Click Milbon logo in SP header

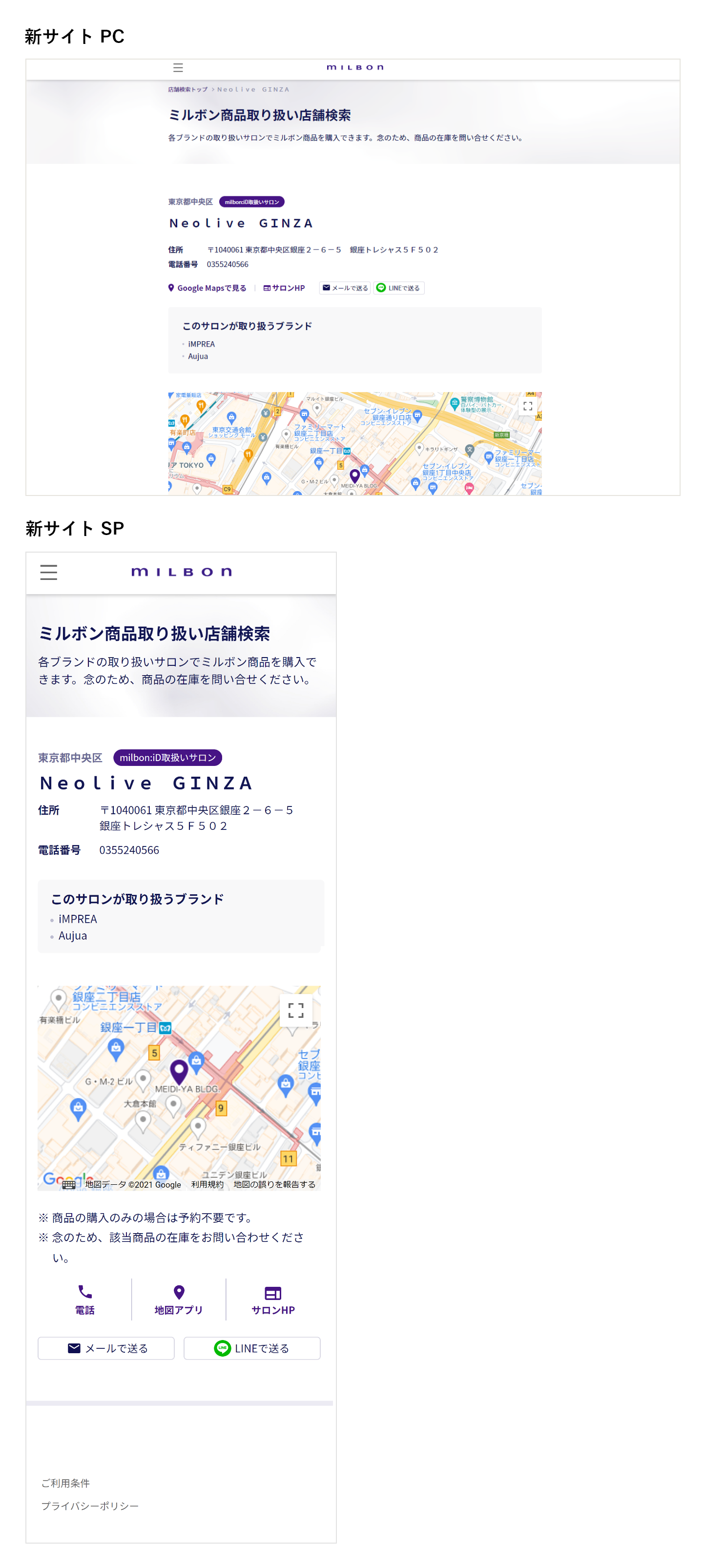(x=182, y=572)
